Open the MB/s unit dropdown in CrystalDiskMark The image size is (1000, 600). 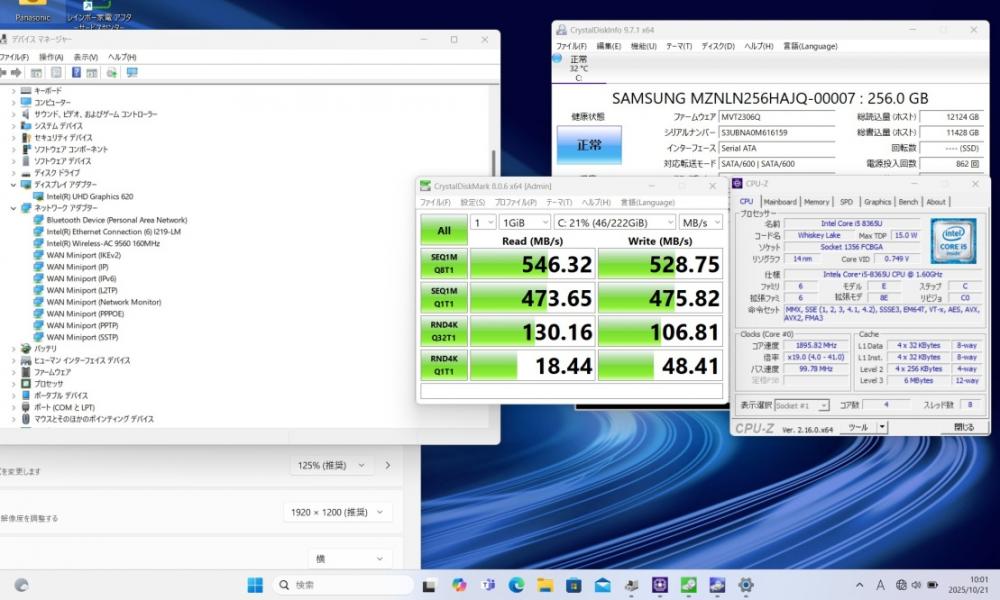[701, 222]
